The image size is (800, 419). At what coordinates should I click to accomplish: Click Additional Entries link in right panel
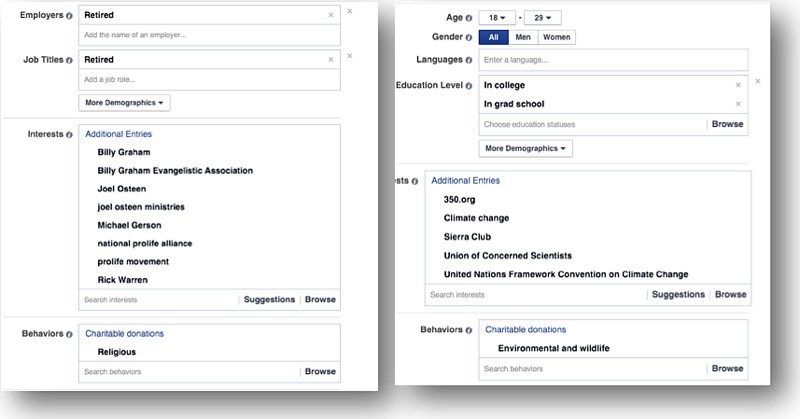(465, 181)
